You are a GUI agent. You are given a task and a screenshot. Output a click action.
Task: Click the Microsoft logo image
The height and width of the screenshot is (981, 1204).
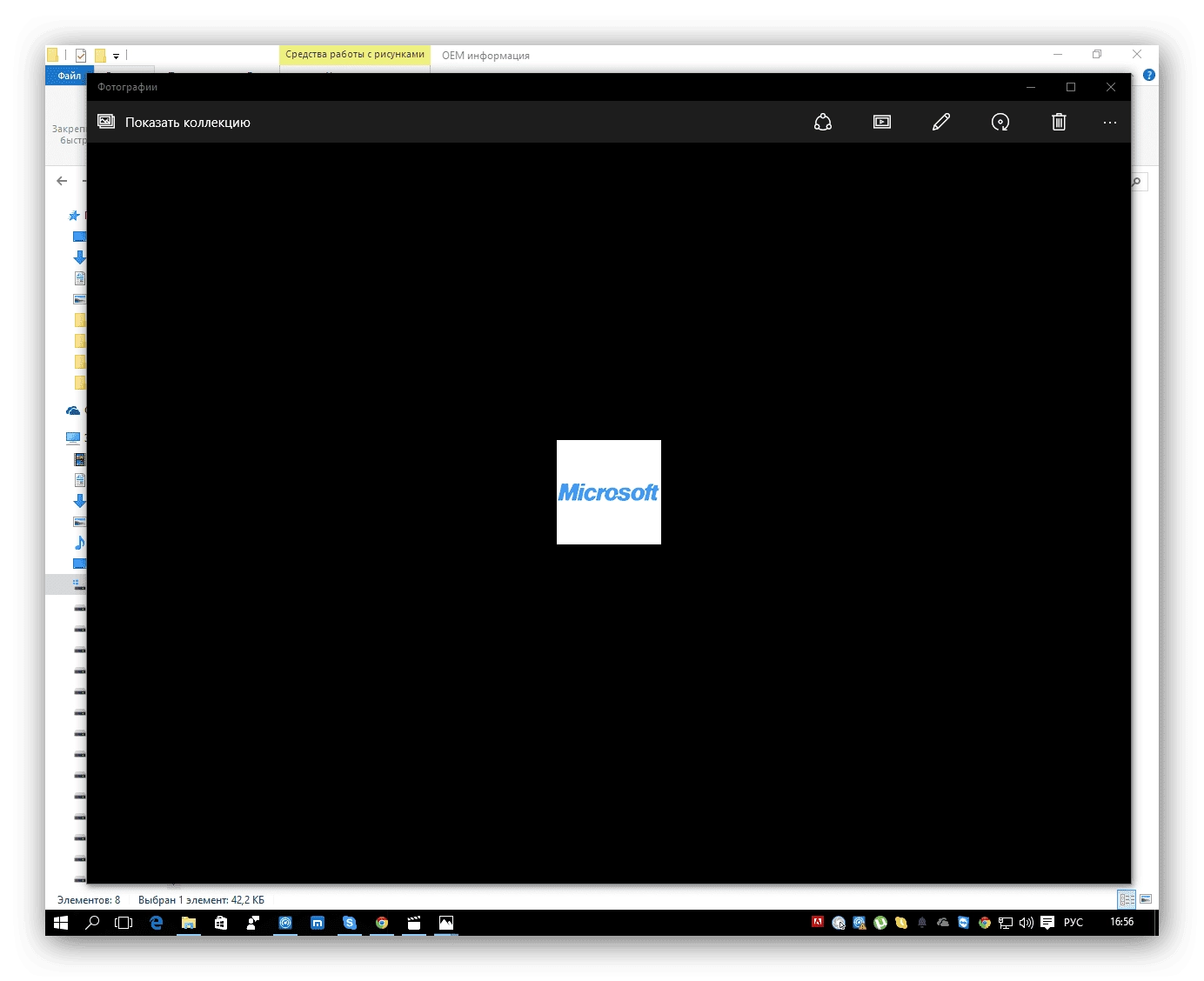pos(609,492)
